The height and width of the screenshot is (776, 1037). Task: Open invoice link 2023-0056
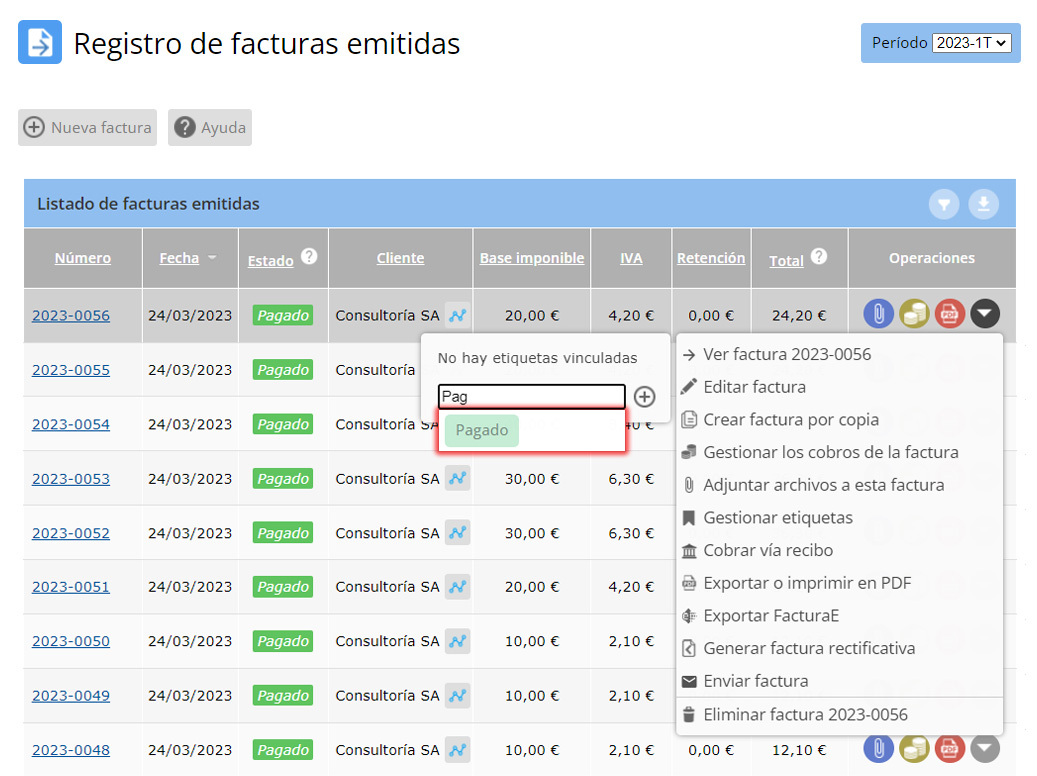71,316
